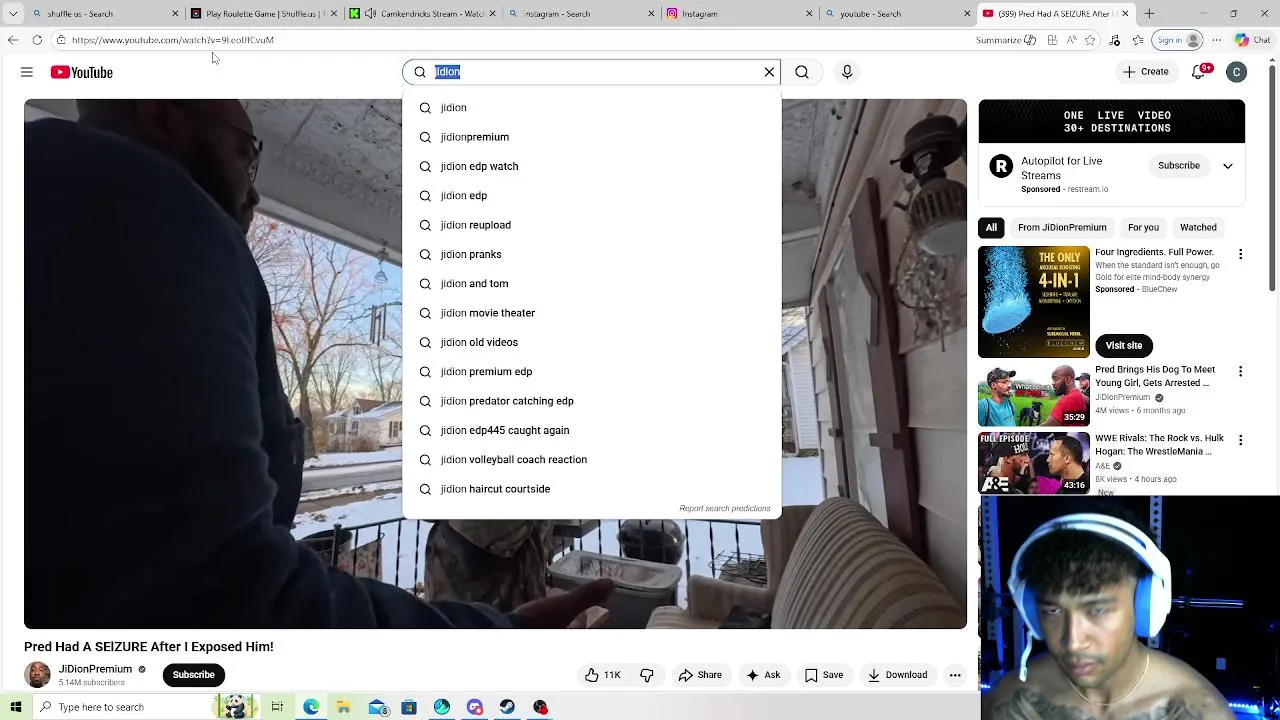
Task: Open Copilot Chat in the browser
Action: coord(1252,40)
